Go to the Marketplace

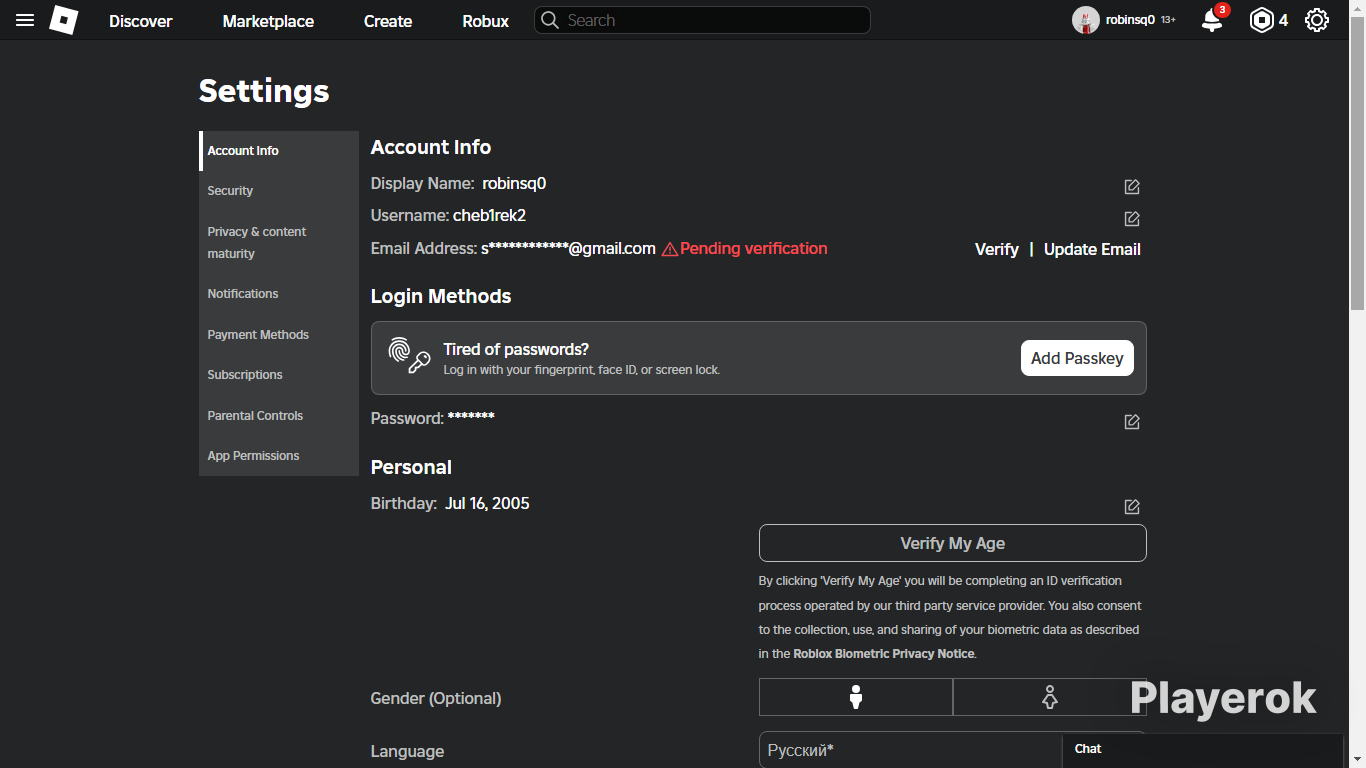[268, 21]
